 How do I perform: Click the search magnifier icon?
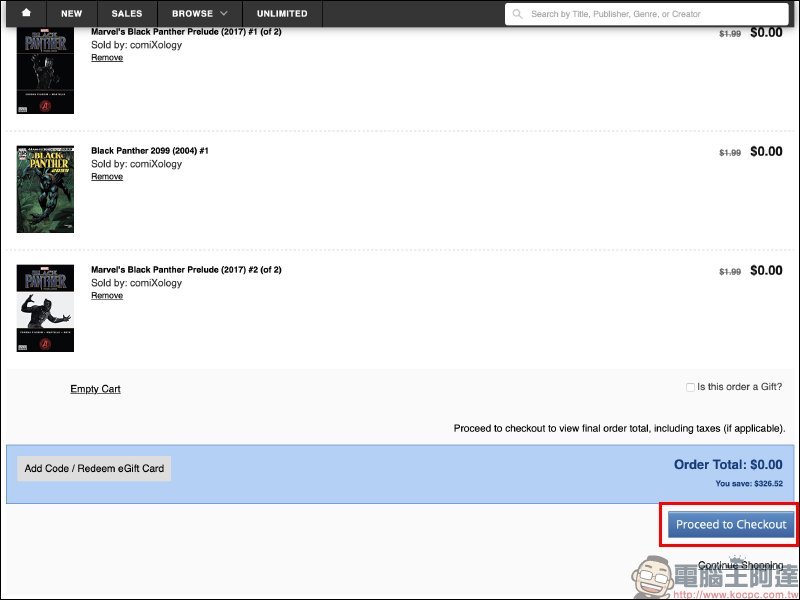518,14
